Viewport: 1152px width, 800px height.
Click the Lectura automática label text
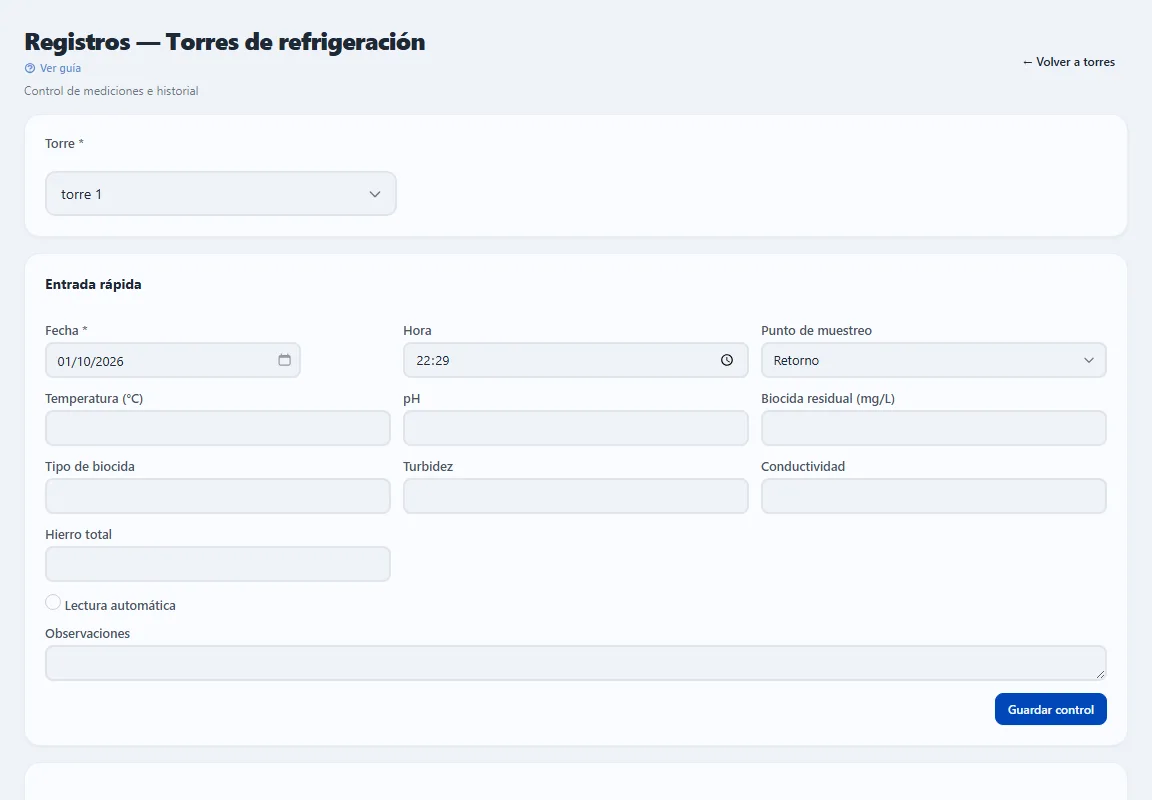click(x=120, y=605)
